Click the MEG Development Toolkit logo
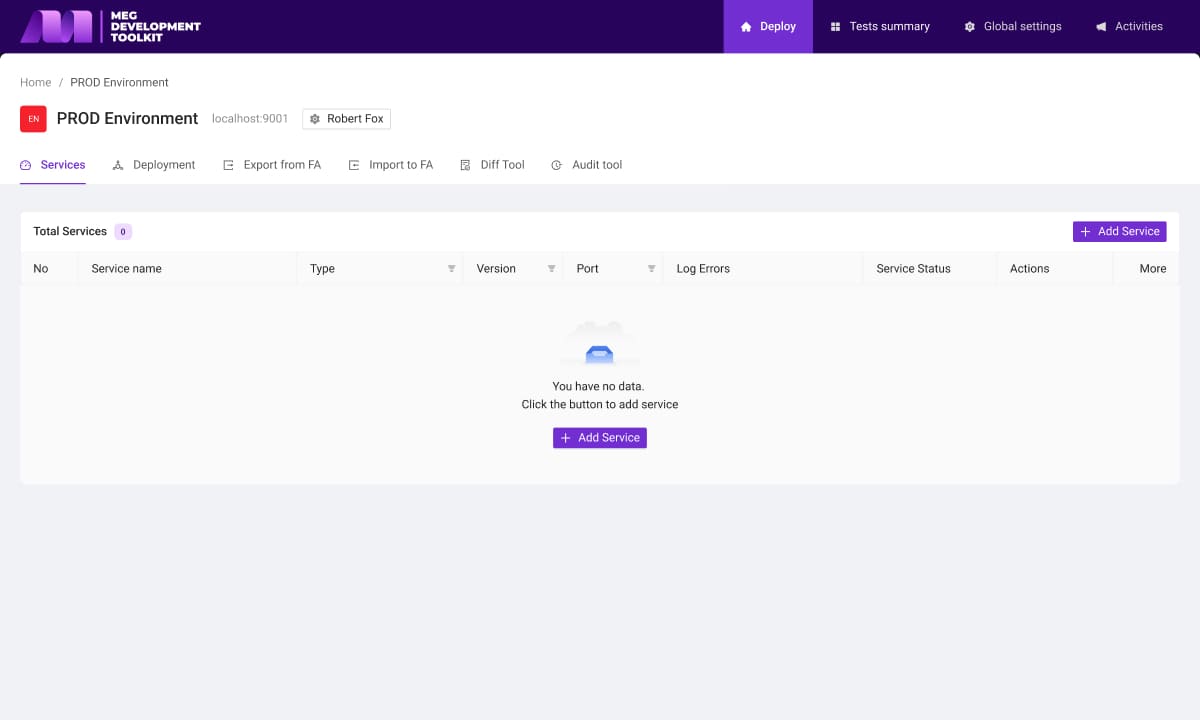This screenshot has width=1200, height=720. coord(110,26)
